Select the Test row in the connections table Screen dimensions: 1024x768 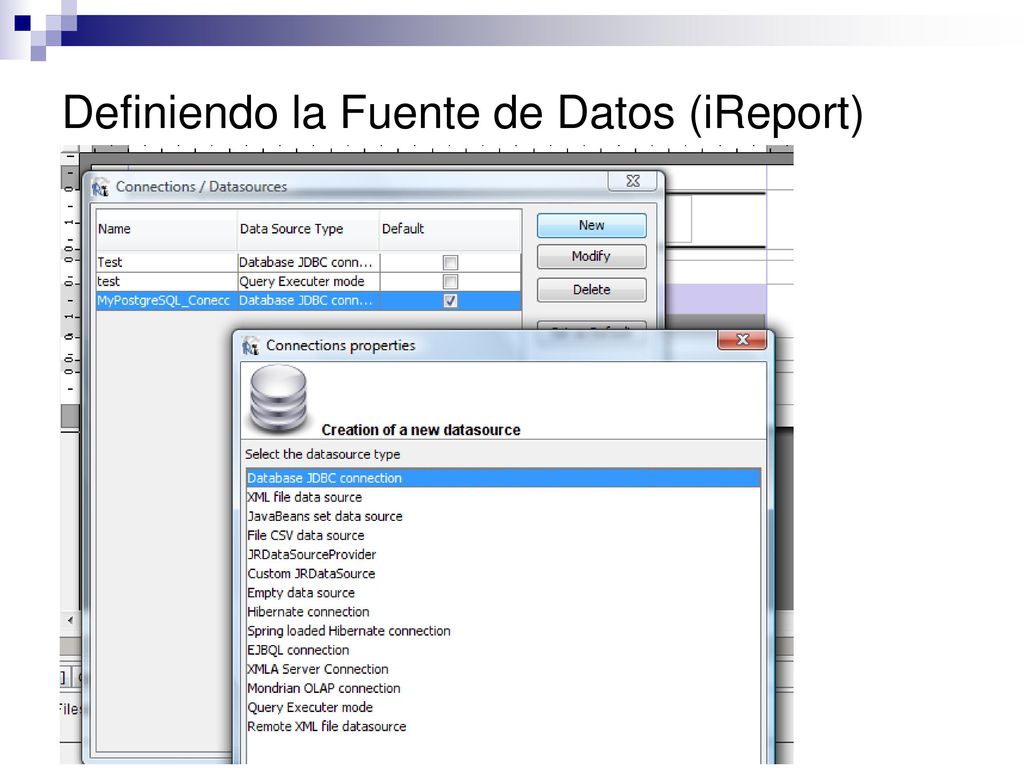click(x=308, y=263)
